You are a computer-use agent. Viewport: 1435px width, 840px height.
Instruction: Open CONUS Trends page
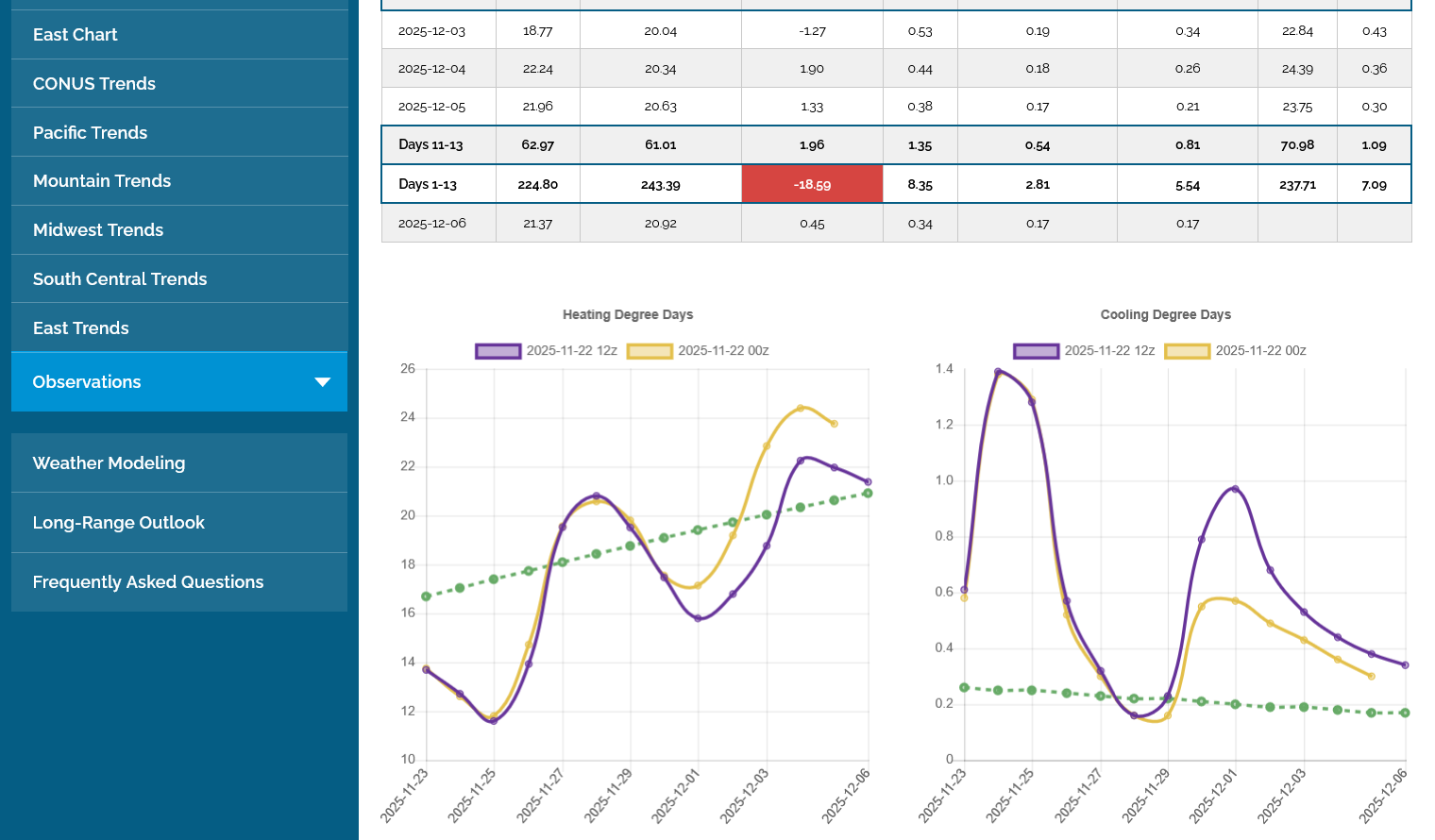[93, 84]
